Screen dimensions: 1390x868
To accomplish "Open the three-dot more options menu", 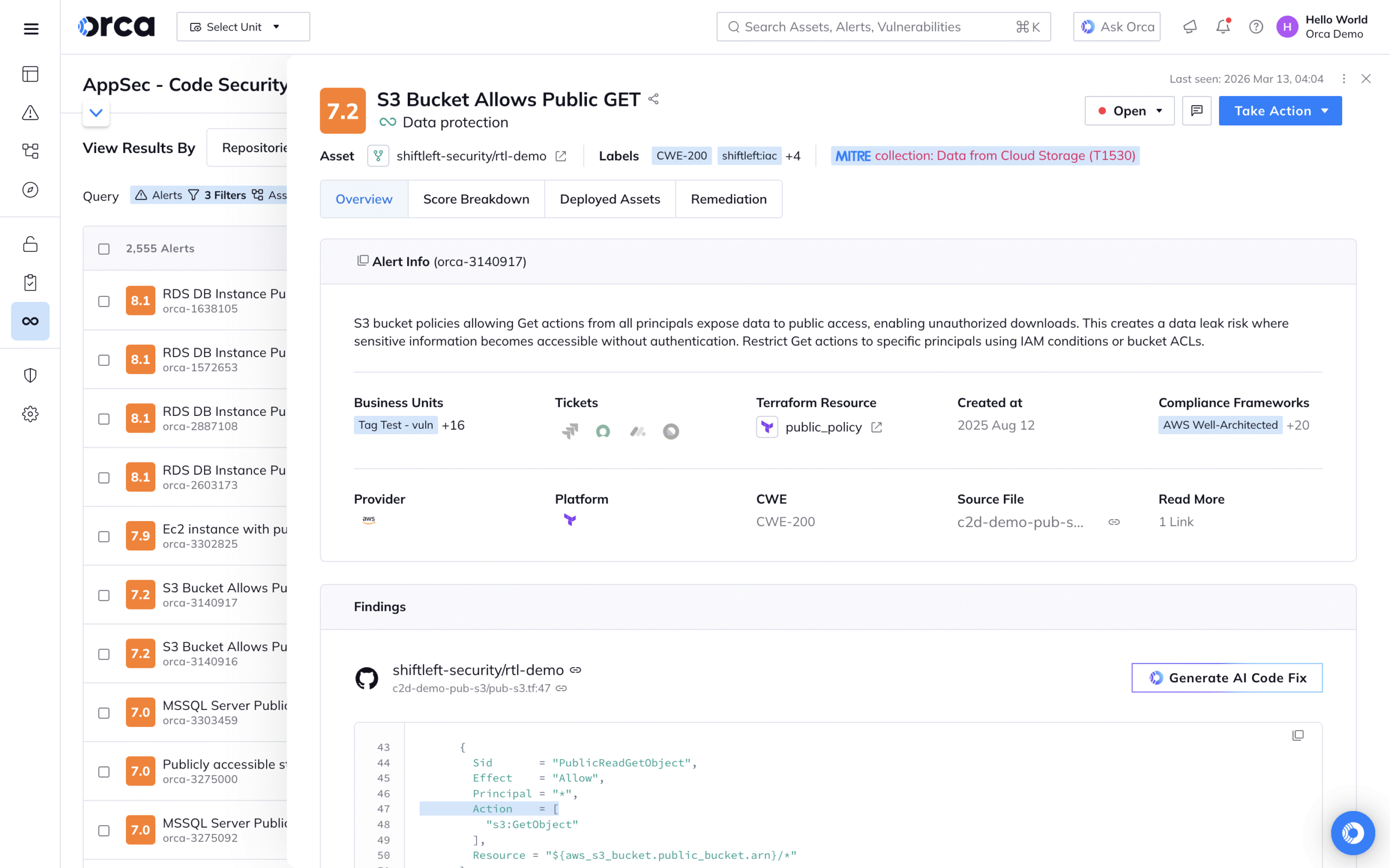I will coord(1343,79).
